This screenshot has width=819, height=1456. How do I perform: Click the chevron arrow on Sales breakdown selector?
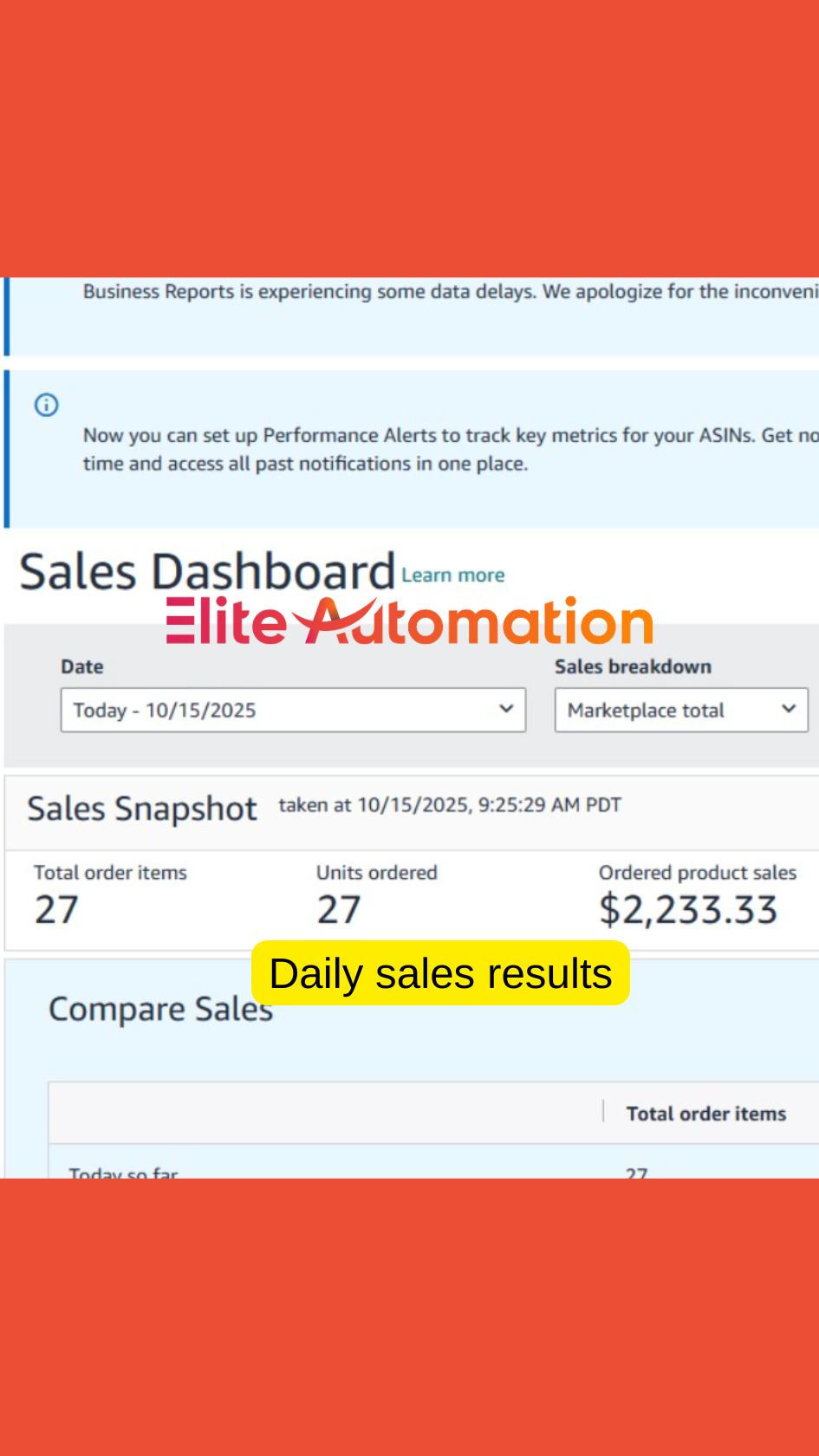point(789,709)
